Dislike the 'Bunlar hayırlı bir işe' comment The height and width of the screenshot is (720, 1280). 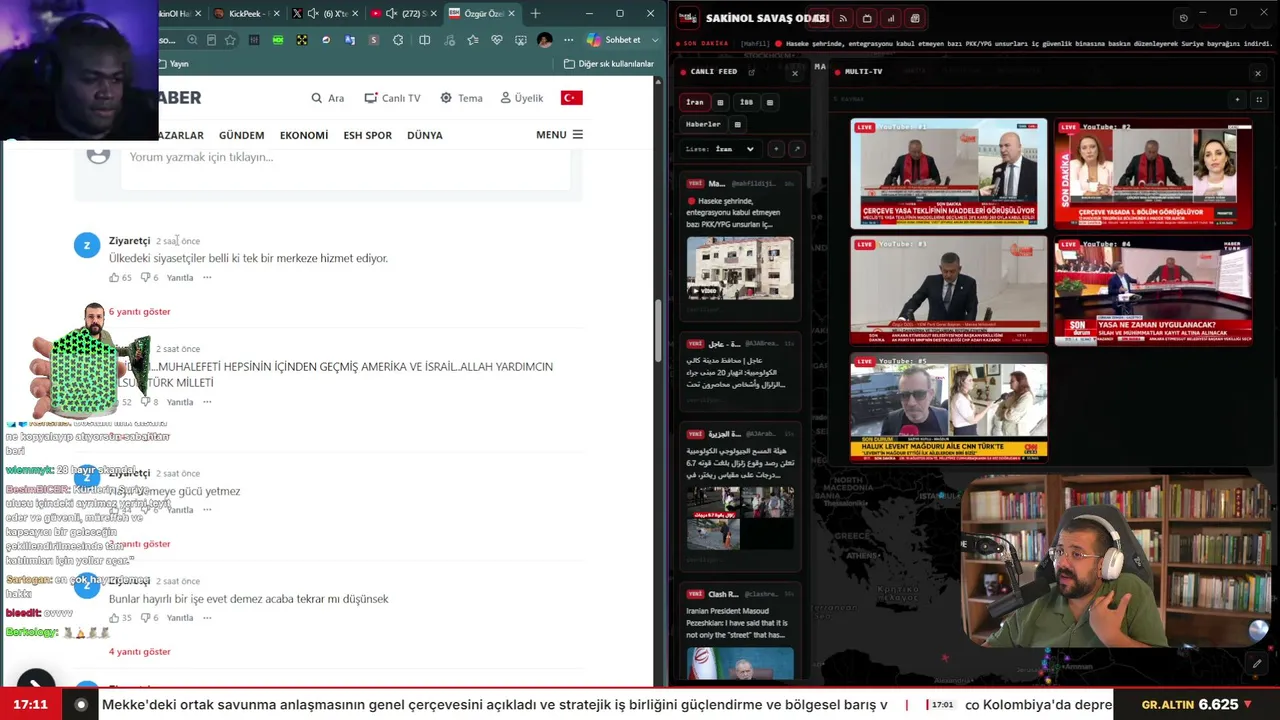coord(144,618)
